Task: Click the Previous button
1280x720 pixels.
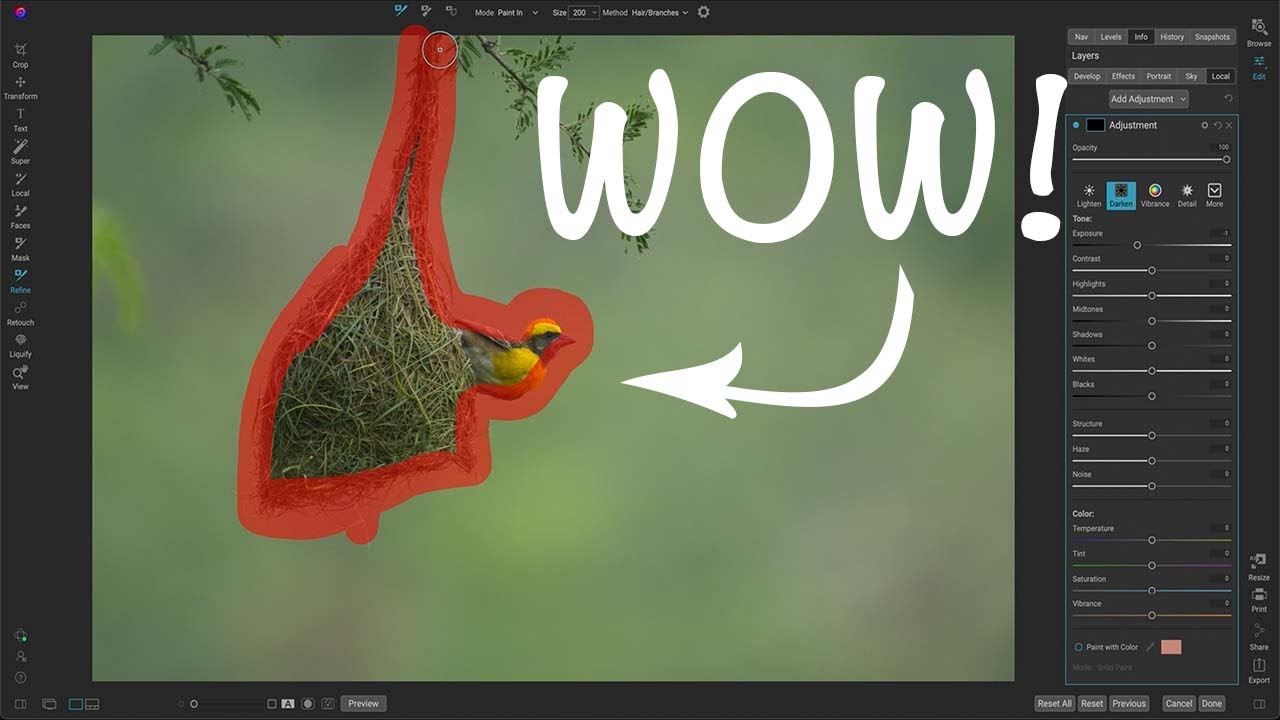Action: (1129, 704)
